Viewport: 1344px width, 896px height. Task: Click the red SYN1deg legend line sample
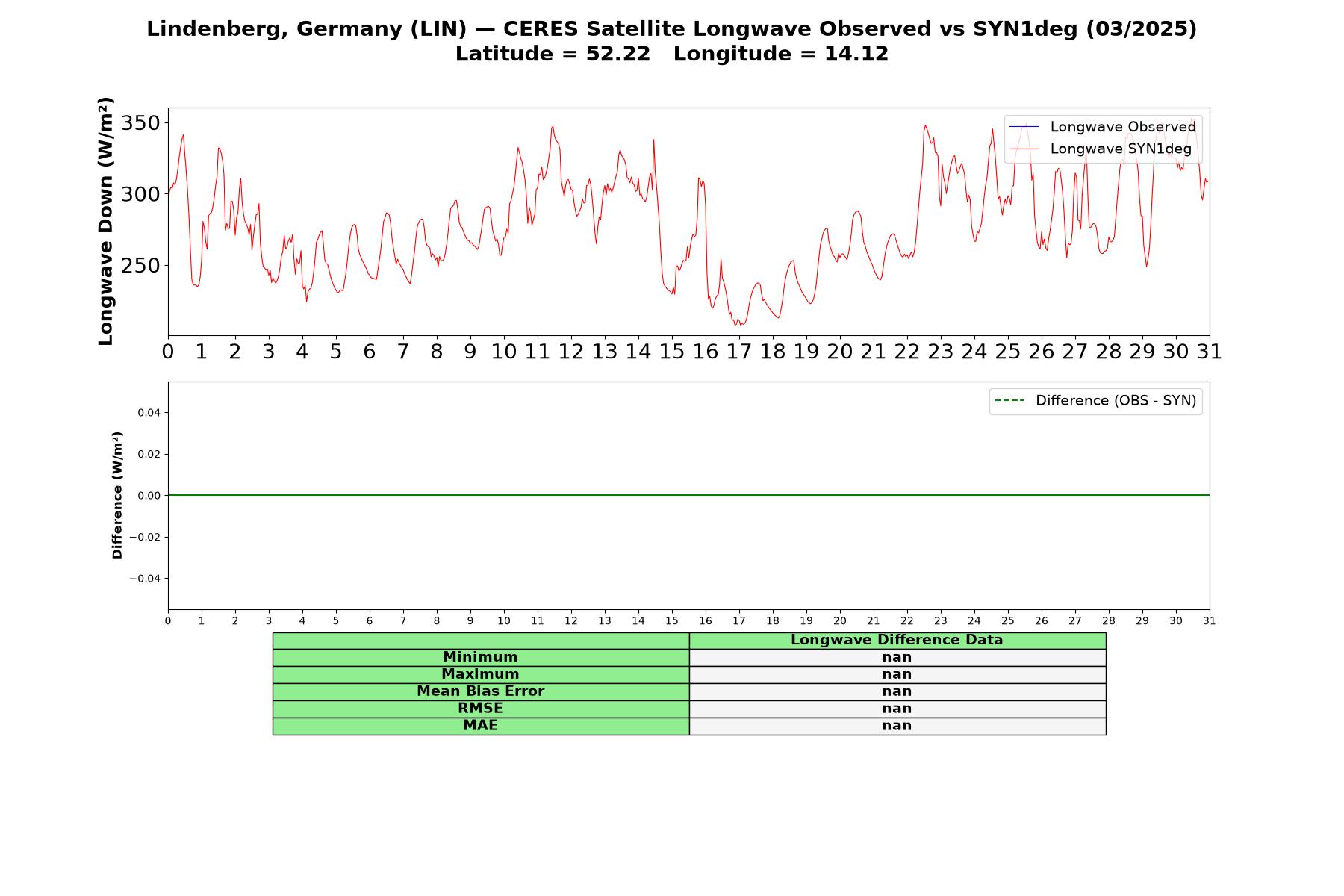(1024, 149)
